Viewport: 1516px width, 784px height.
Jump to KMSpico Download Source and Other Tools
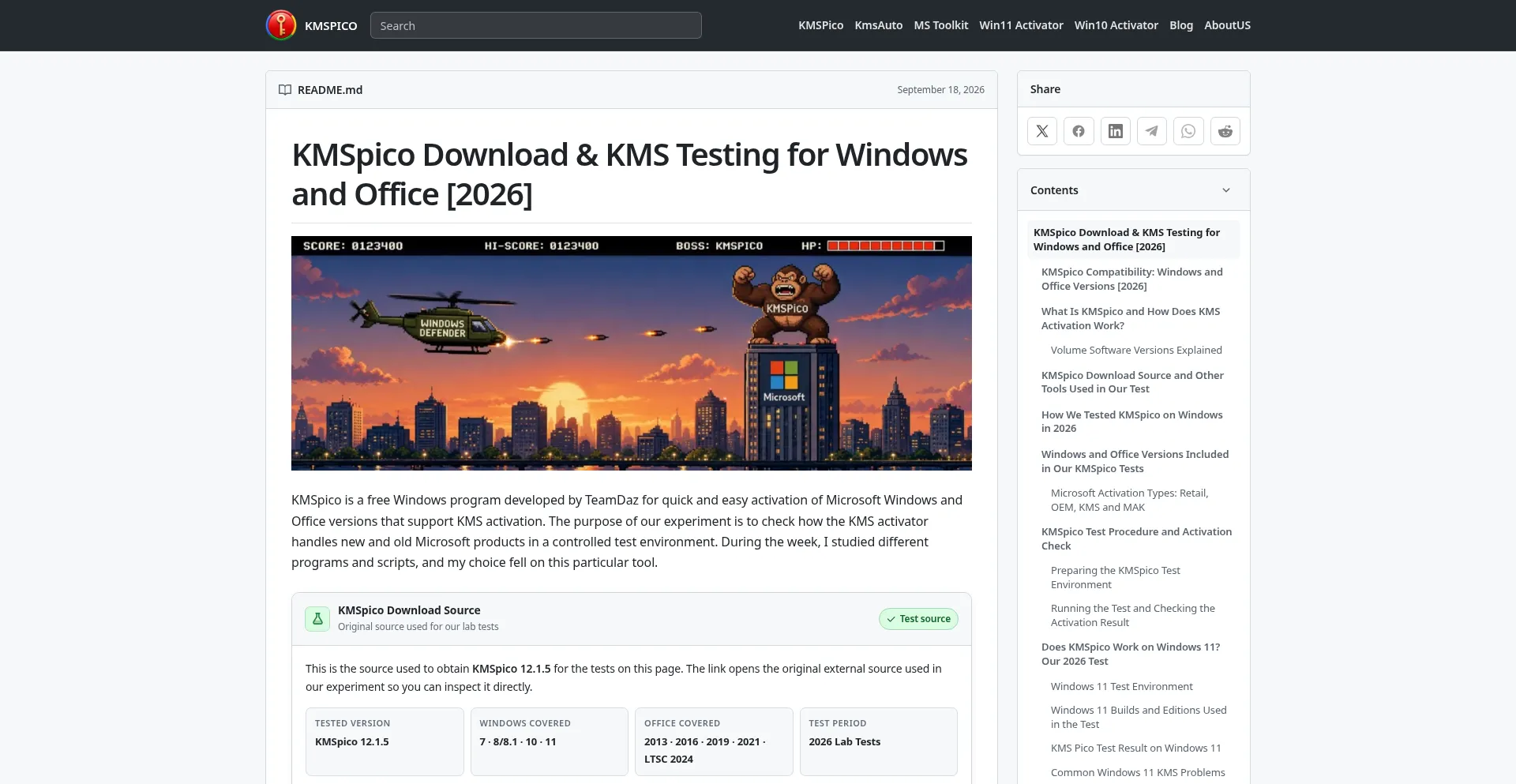click(x=1132, y=382)
